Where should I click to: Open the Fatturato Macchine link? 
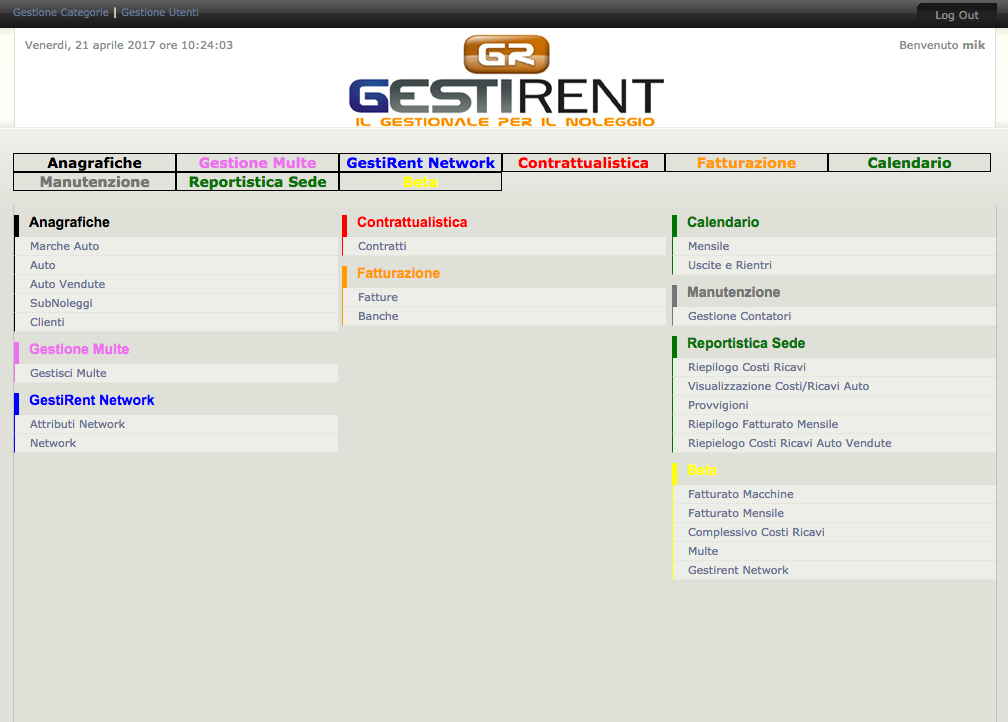pyautogui.click(x=741, y=494)
